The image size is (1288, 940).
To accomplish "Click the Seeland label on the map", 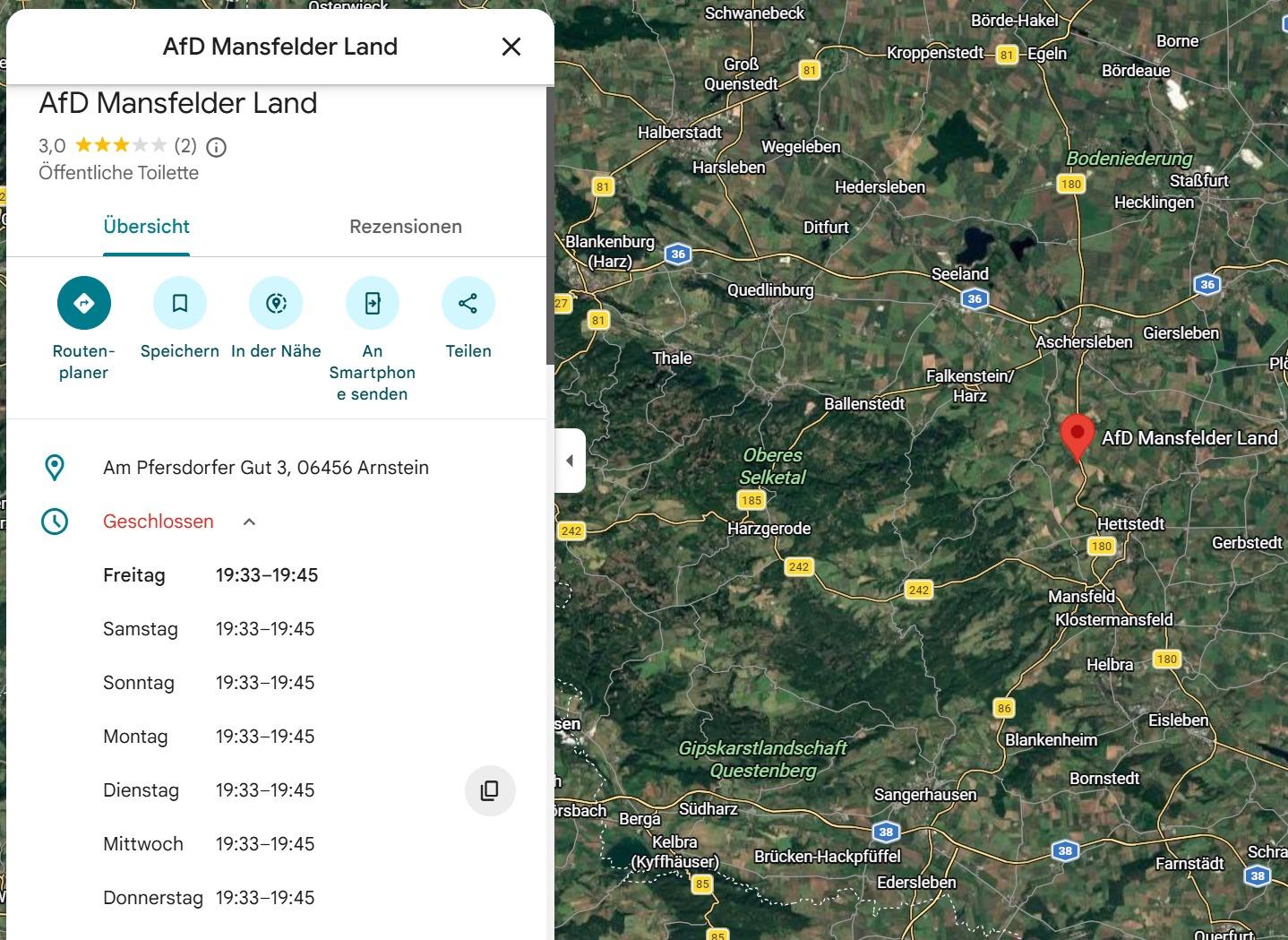I will (x=960, y=274).
